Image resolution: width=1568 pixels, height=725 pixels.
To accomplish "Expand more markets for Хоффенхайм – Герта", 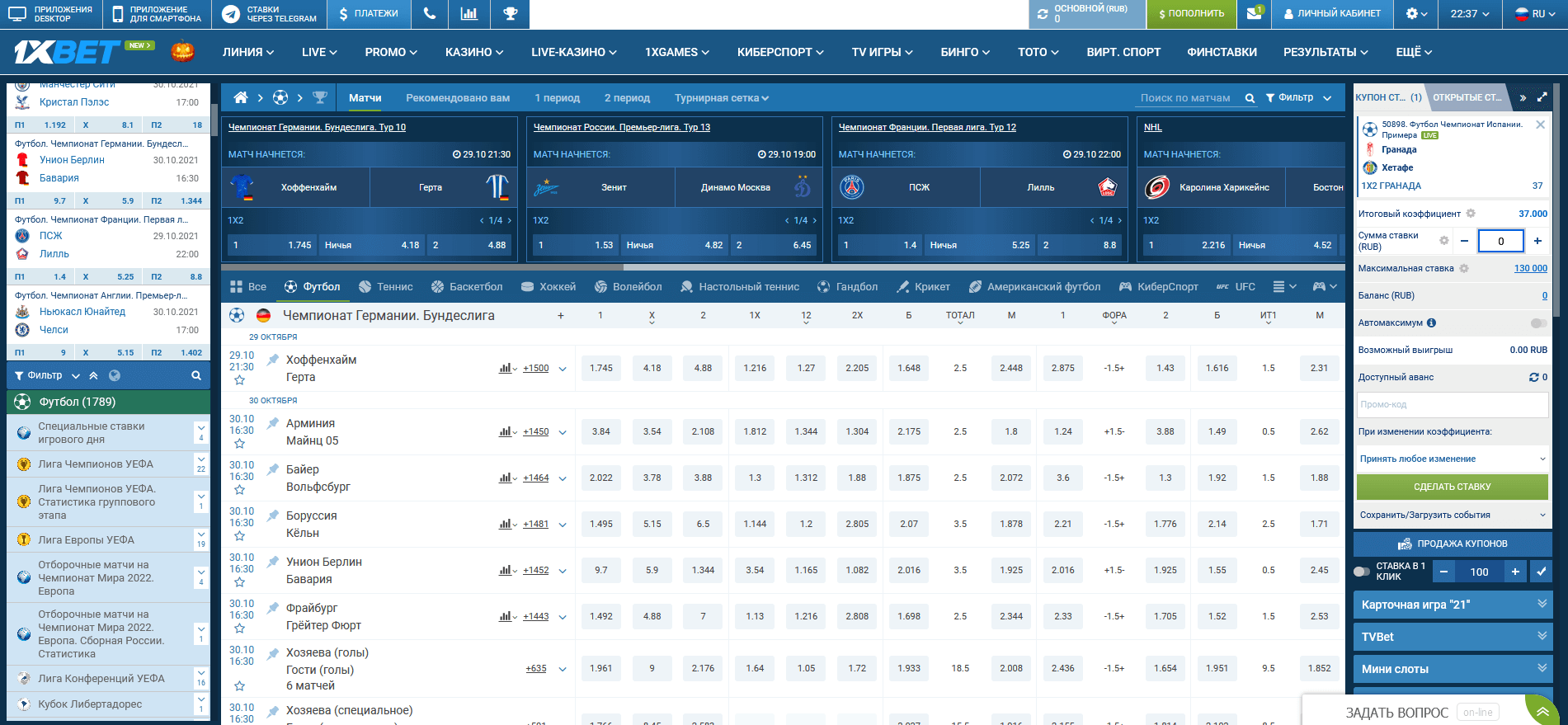I will (563, 369).
